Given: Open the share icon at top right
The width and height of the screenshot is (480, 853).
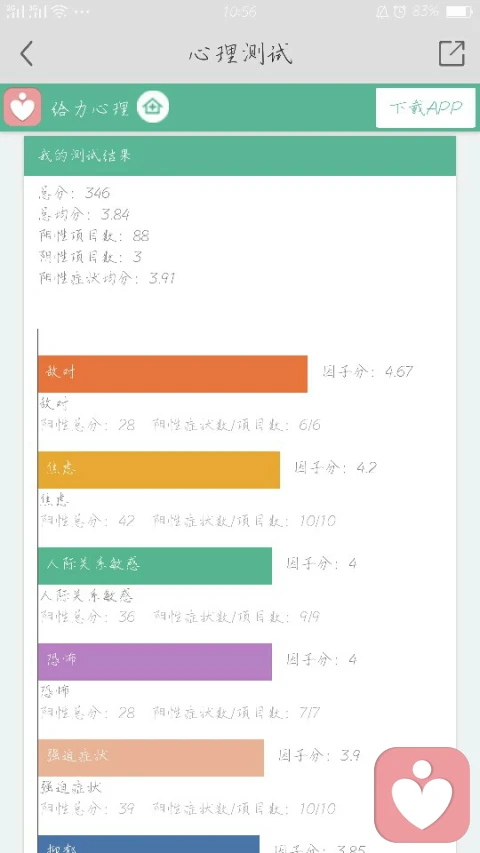Looking at the screenshot, I should [x=452, y=53].
